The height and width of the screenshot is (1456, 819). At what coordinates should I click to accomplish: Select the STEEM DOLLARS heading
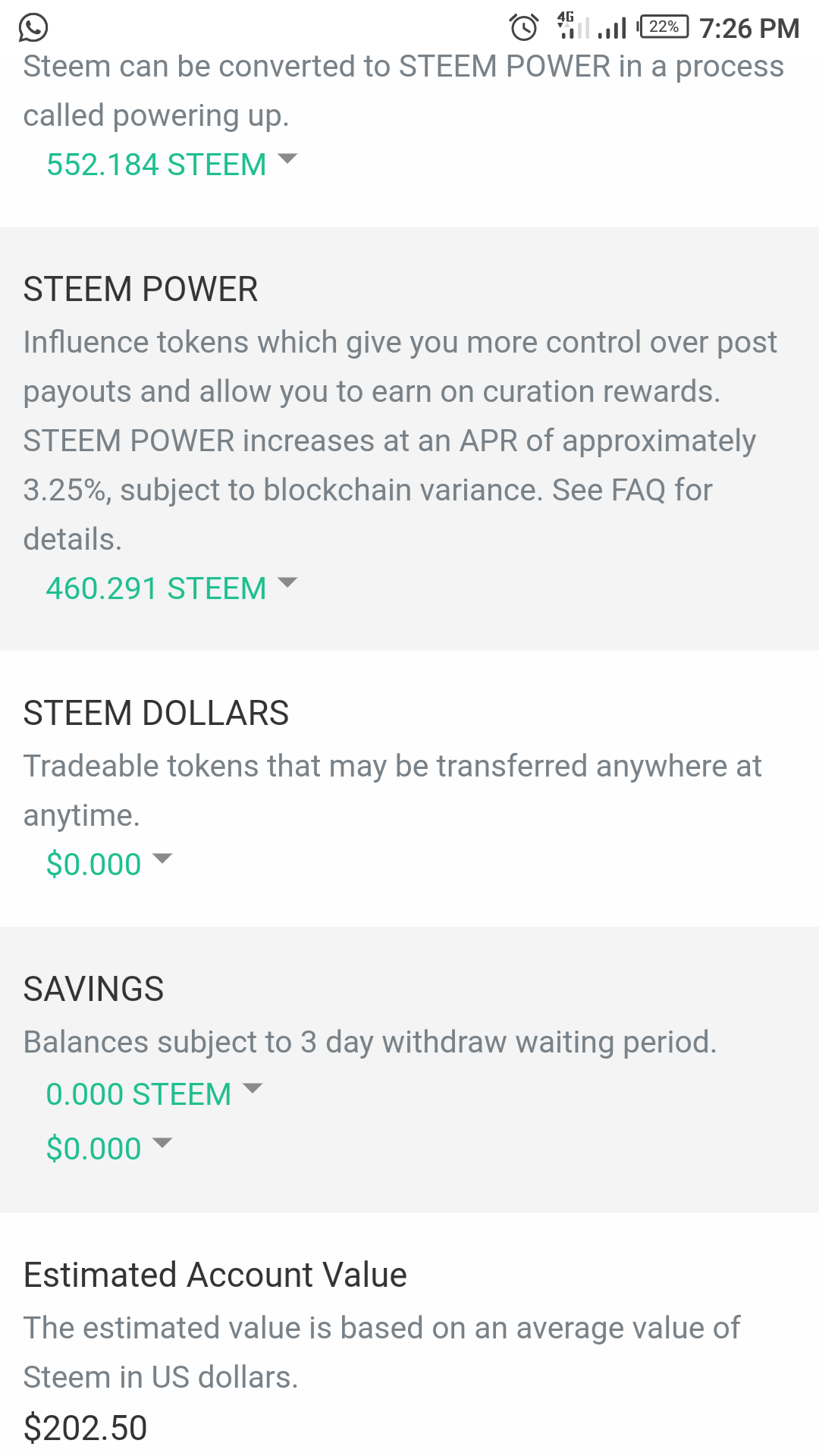[156, 714]
